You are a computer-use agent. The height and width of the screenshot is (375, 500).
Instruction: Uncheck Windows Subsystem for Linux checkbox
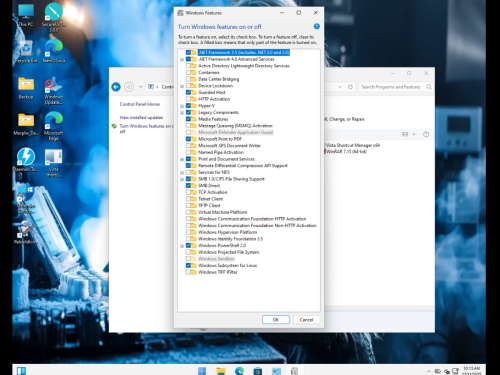tap(188, 265)
